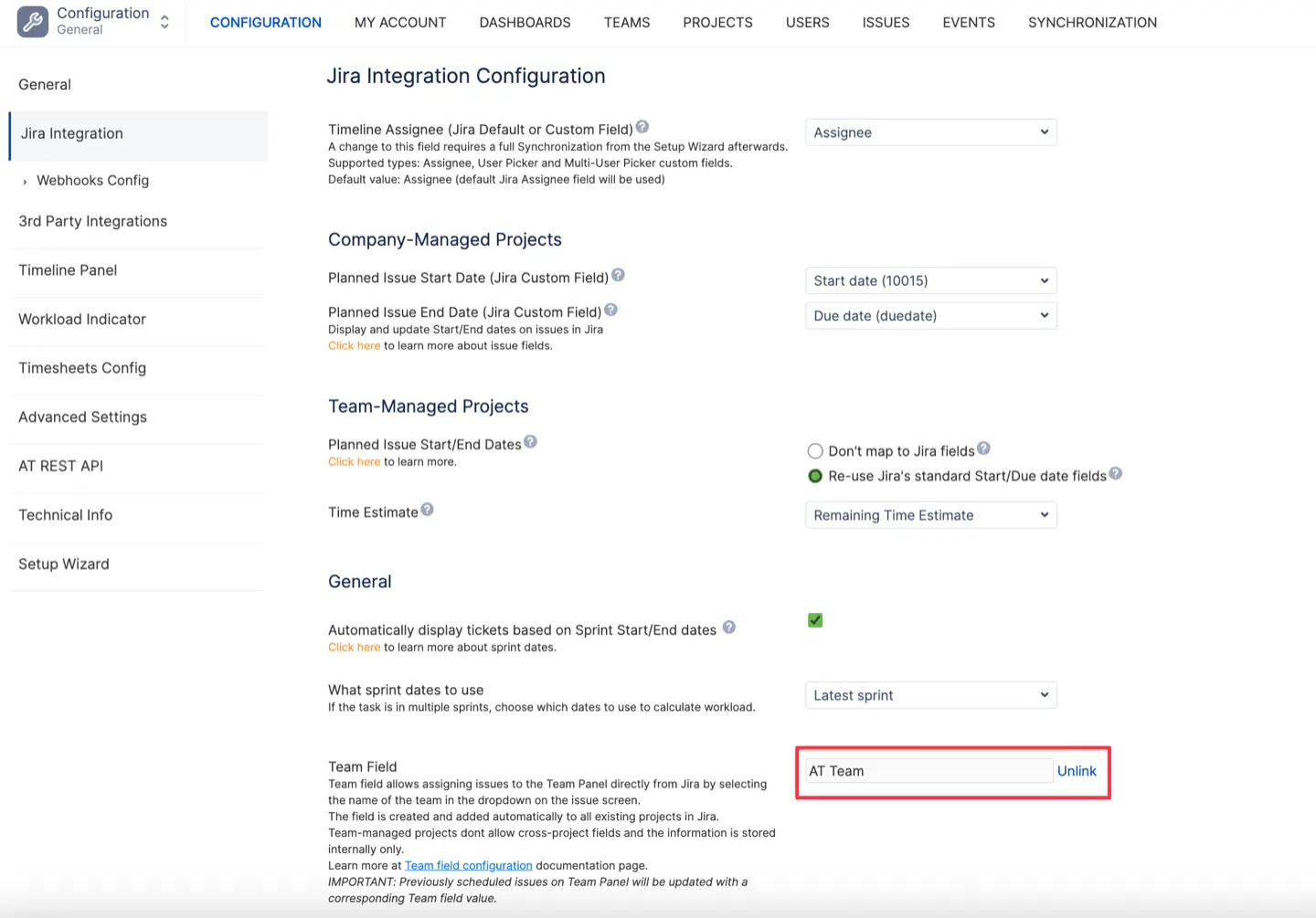Click the Unlink link for AT Team

[1077, 771]
